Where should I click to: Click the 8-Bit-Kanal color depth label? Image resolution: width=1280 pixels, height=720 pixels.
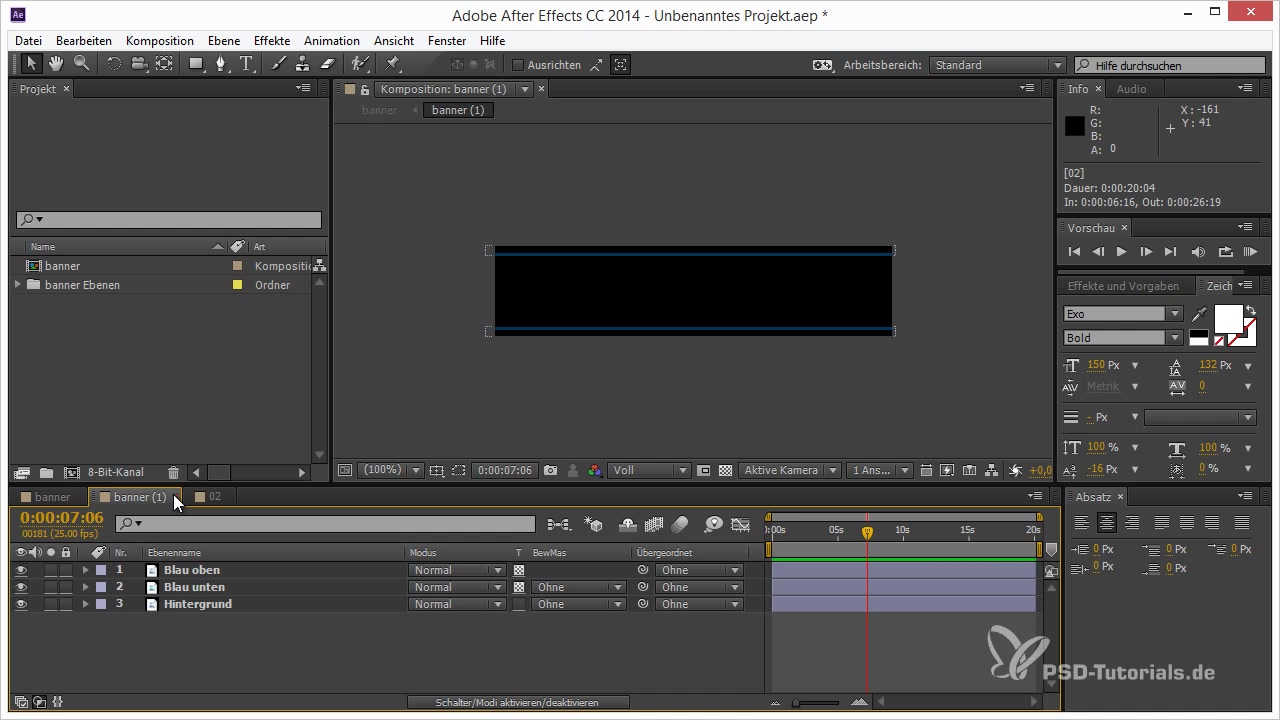coord(115,472)
